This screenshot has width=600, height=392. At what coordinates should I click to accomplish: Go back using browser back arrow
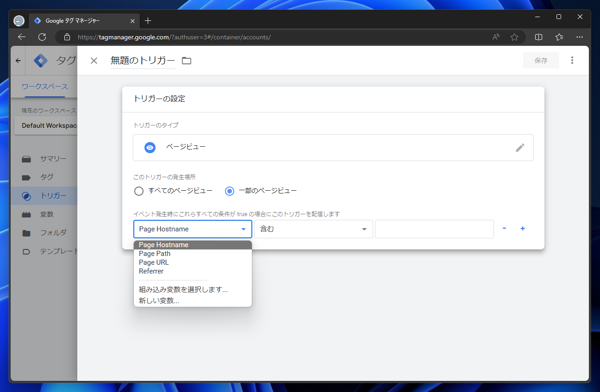pyautogui.click(x=21, y=37)
